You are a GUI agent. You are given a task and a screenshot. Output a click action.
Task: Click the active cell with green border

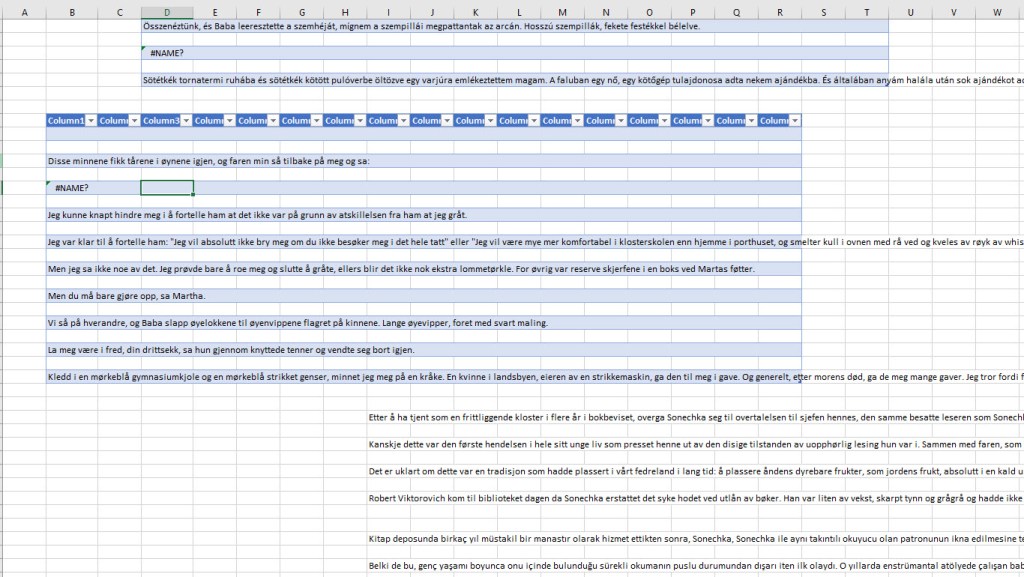pos(167,188)
